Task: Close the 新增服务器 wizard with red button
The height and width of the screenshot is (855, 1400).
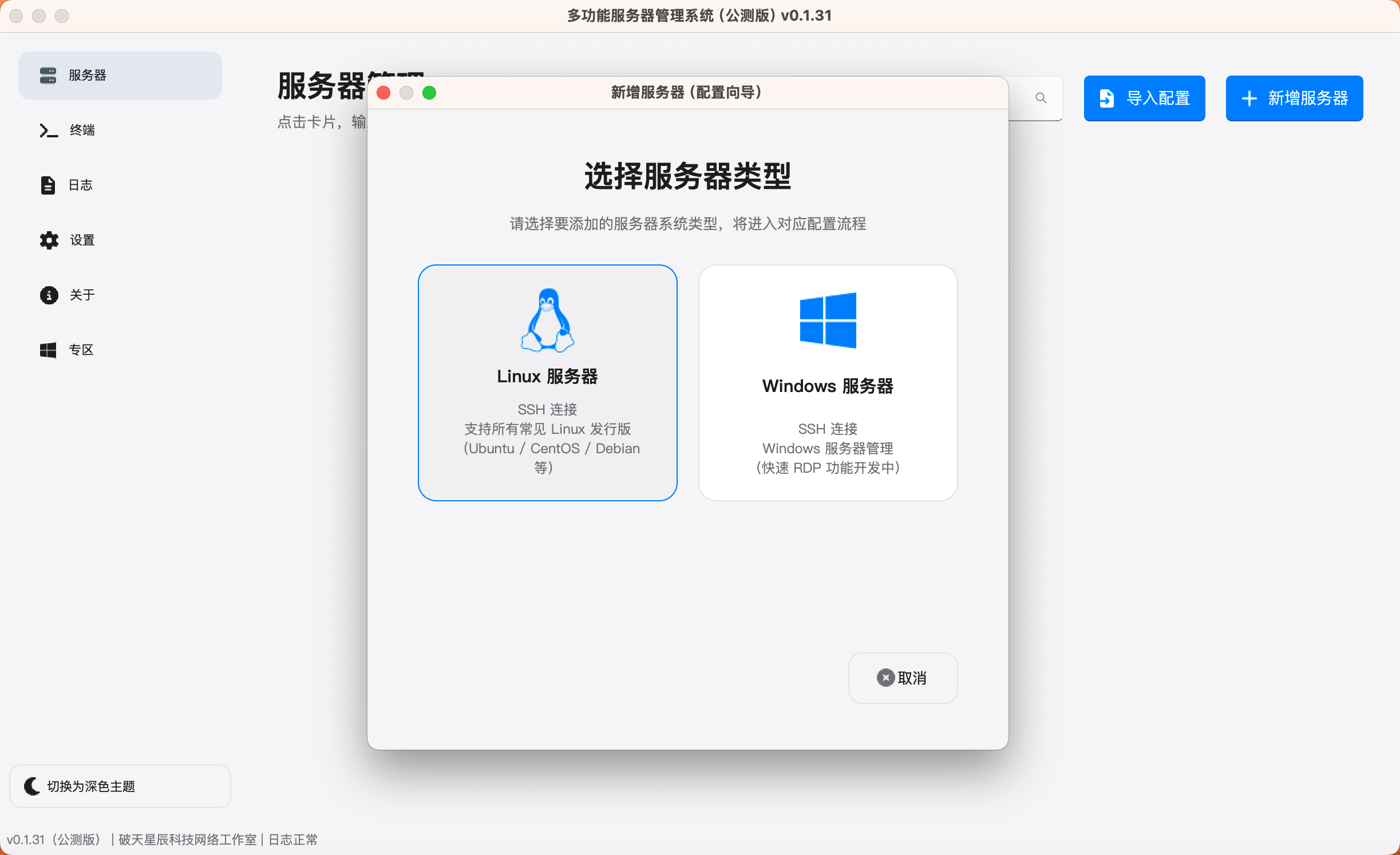Action: tap(383, 93)
